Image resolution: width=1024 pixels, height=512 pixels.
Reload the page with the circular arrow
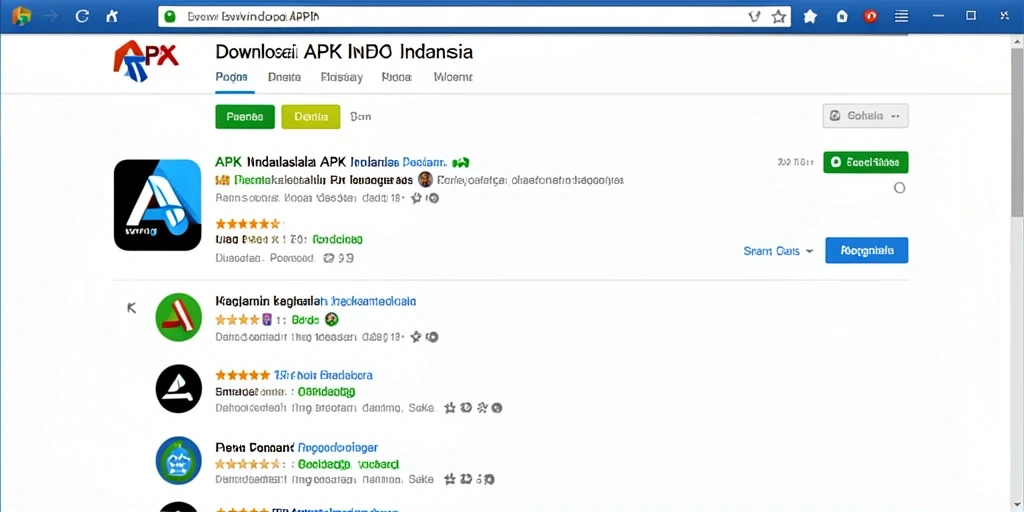[x=82, y=16]
